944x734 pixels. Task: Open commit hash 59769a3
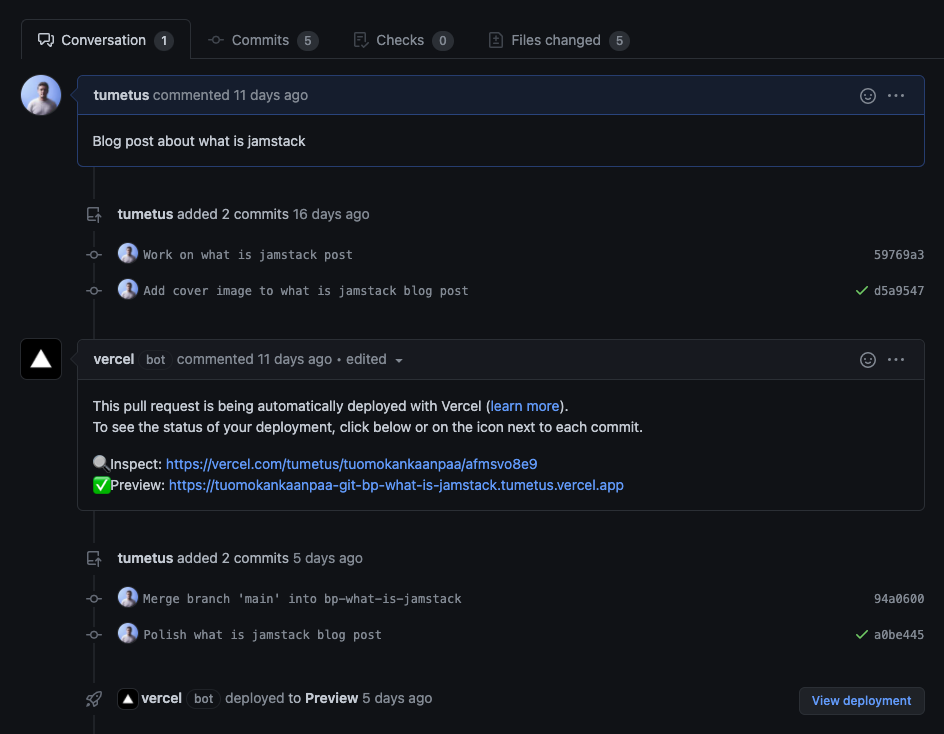[898, 255]
